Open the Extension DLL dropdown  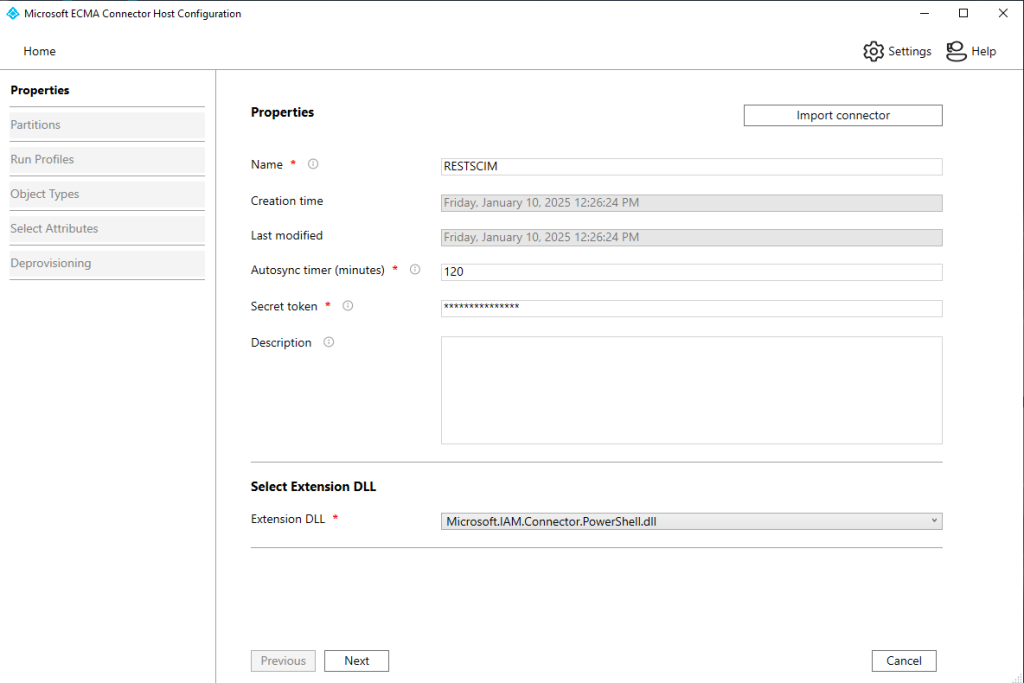[x=932, y=520]
